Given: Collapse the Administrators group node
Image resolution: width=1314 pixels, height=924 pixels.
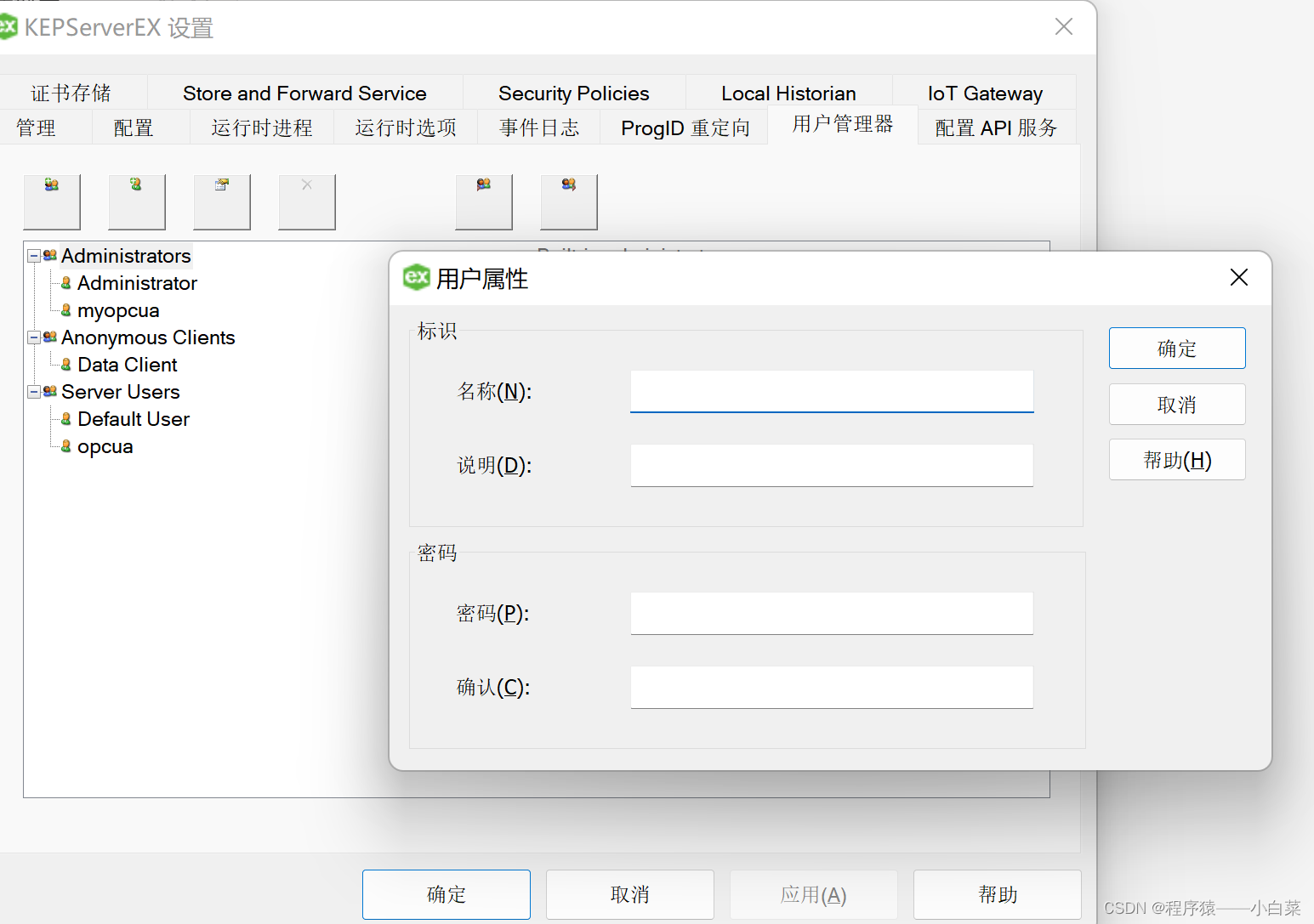Looking at the screenshot, I should click(34, 256).
